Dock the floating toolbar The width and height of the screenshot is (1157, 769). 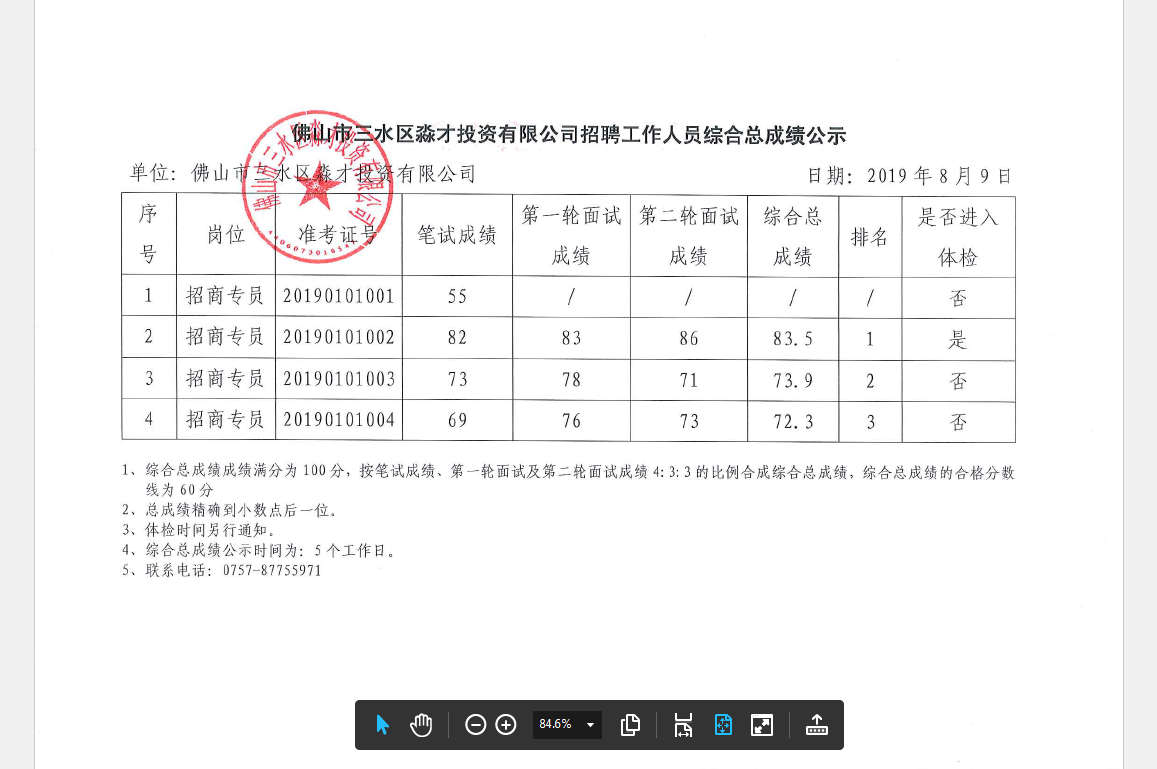tap(817, 725)
